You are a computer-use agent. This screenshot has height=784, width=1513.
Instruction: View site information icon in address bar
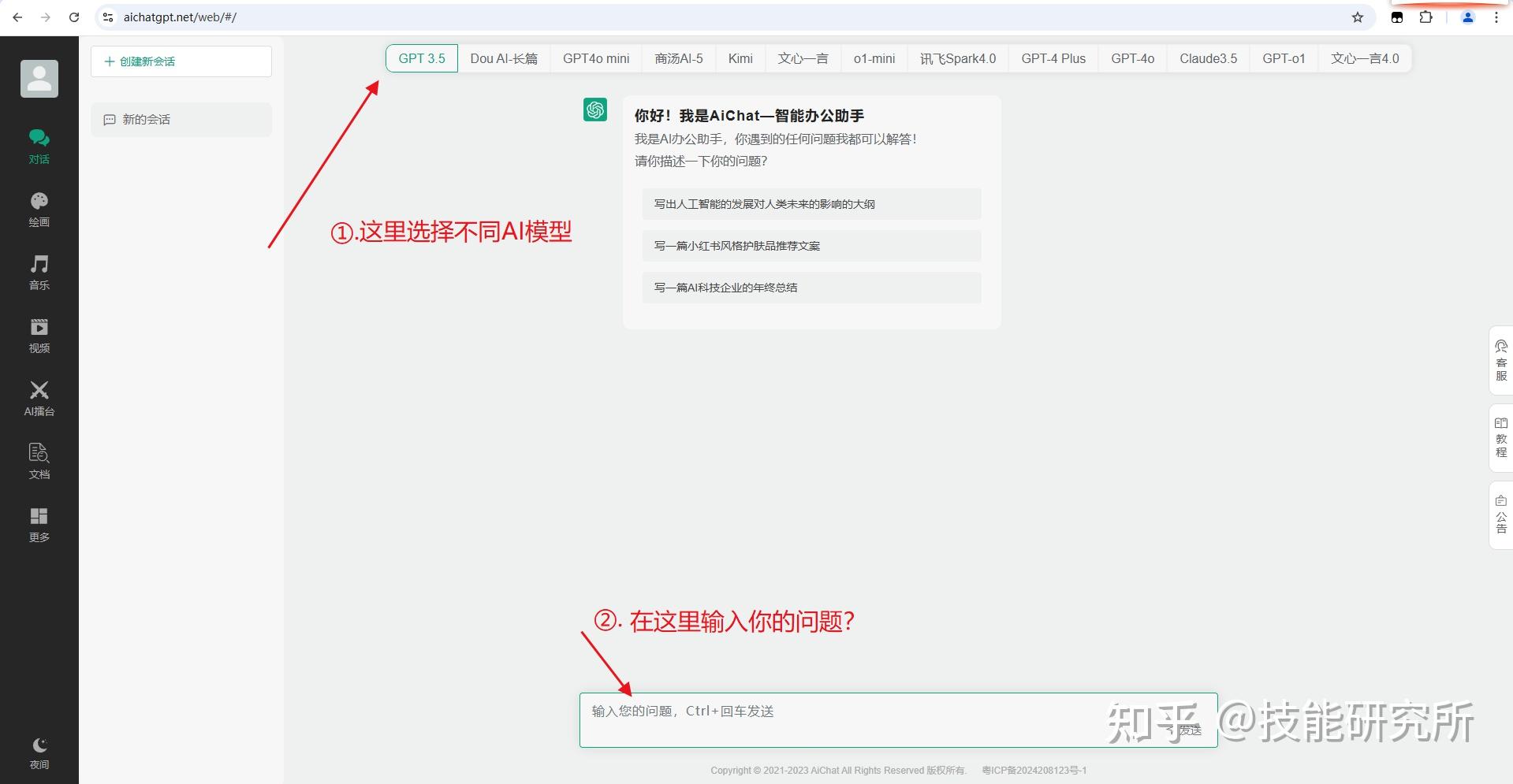[x=109, y=17]
